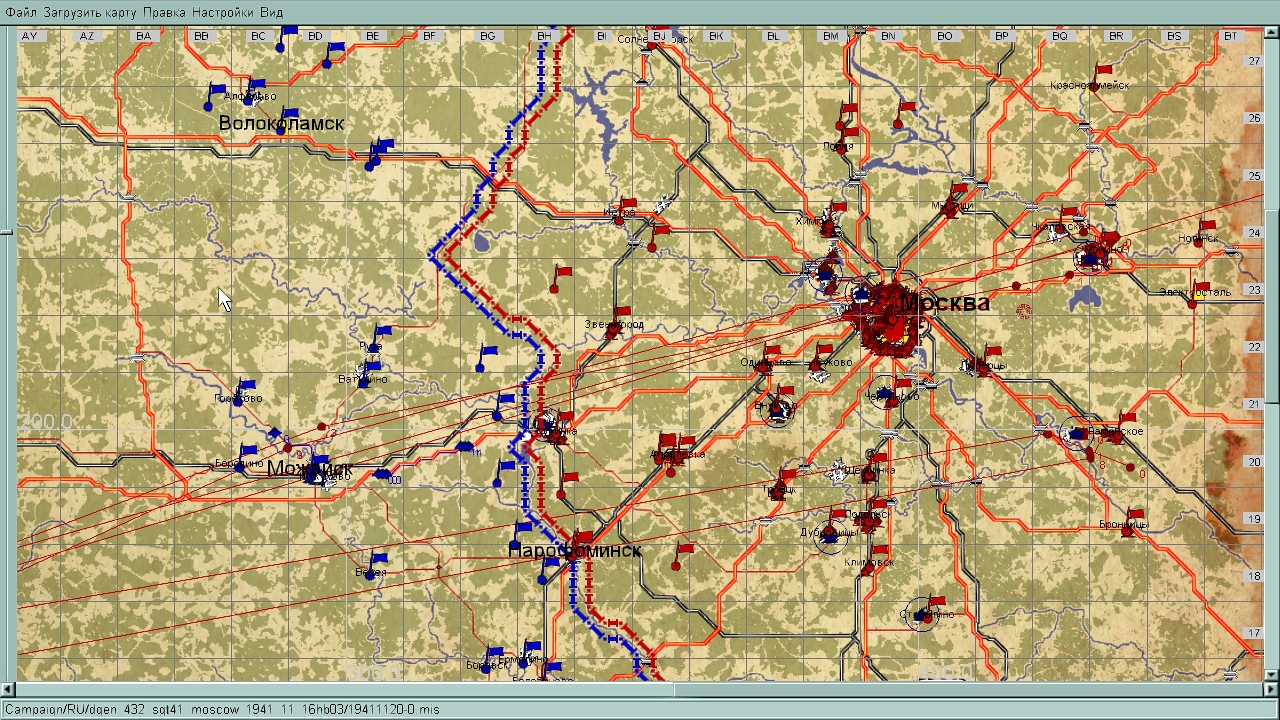Click the vertical scrollbar down arrow
The height and width of the screenshot is (720, 1280).
pos(1271,675)
